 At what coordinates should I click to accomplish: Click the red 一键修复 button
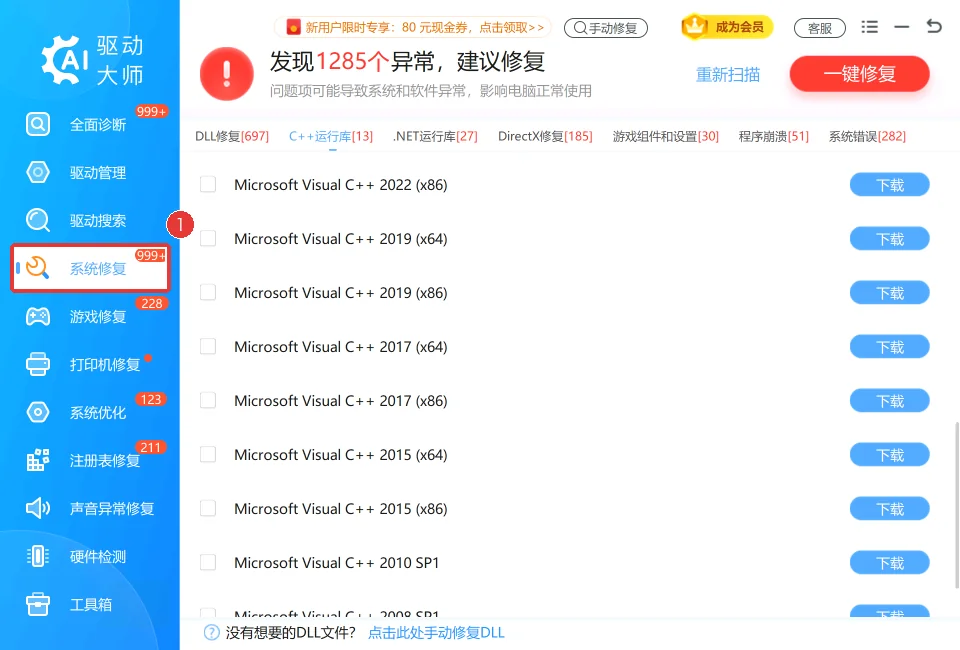pyautogui.click(x=860, y=73)
